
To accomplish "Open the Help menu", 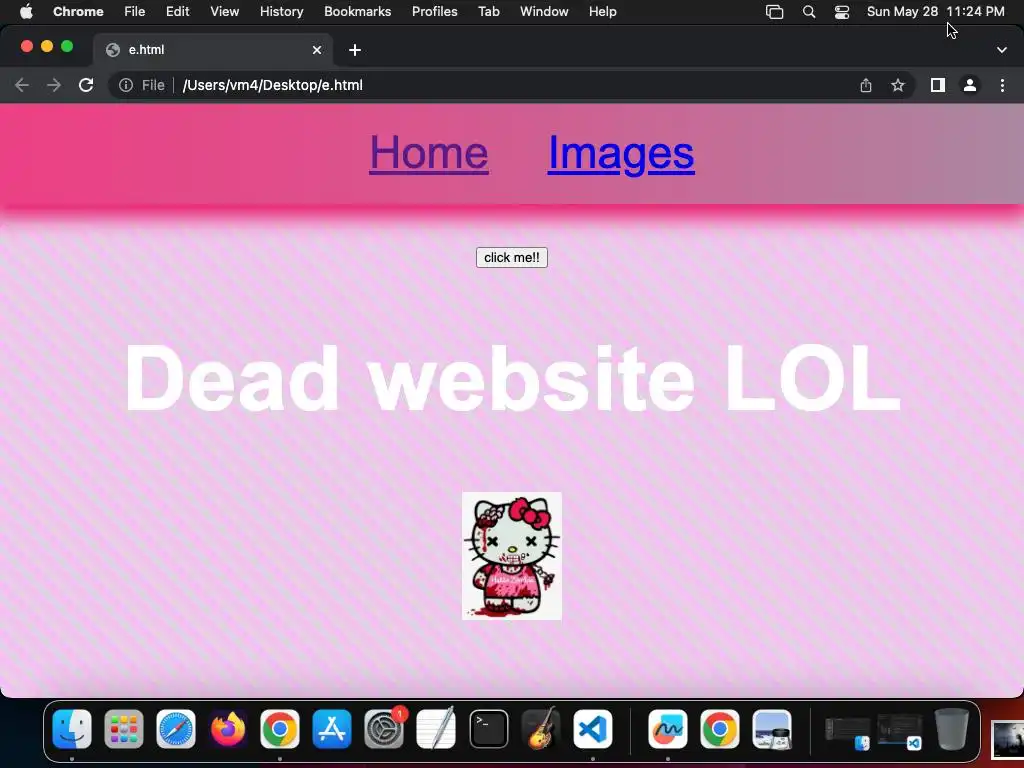I will click(x=602, y=12).
